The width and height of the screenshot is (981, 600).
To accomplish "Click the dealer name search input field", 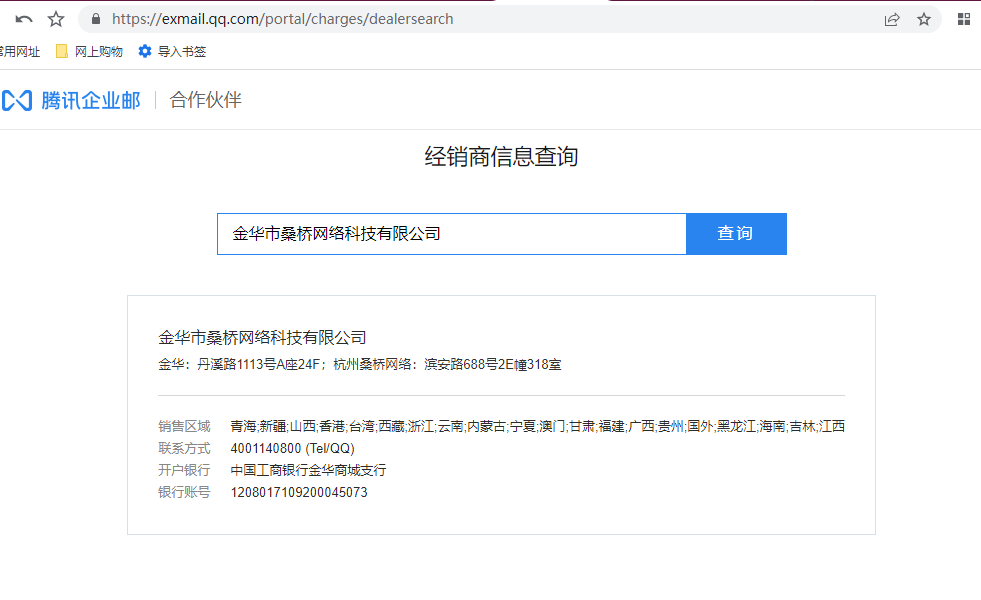I will [x=451, y=234].
